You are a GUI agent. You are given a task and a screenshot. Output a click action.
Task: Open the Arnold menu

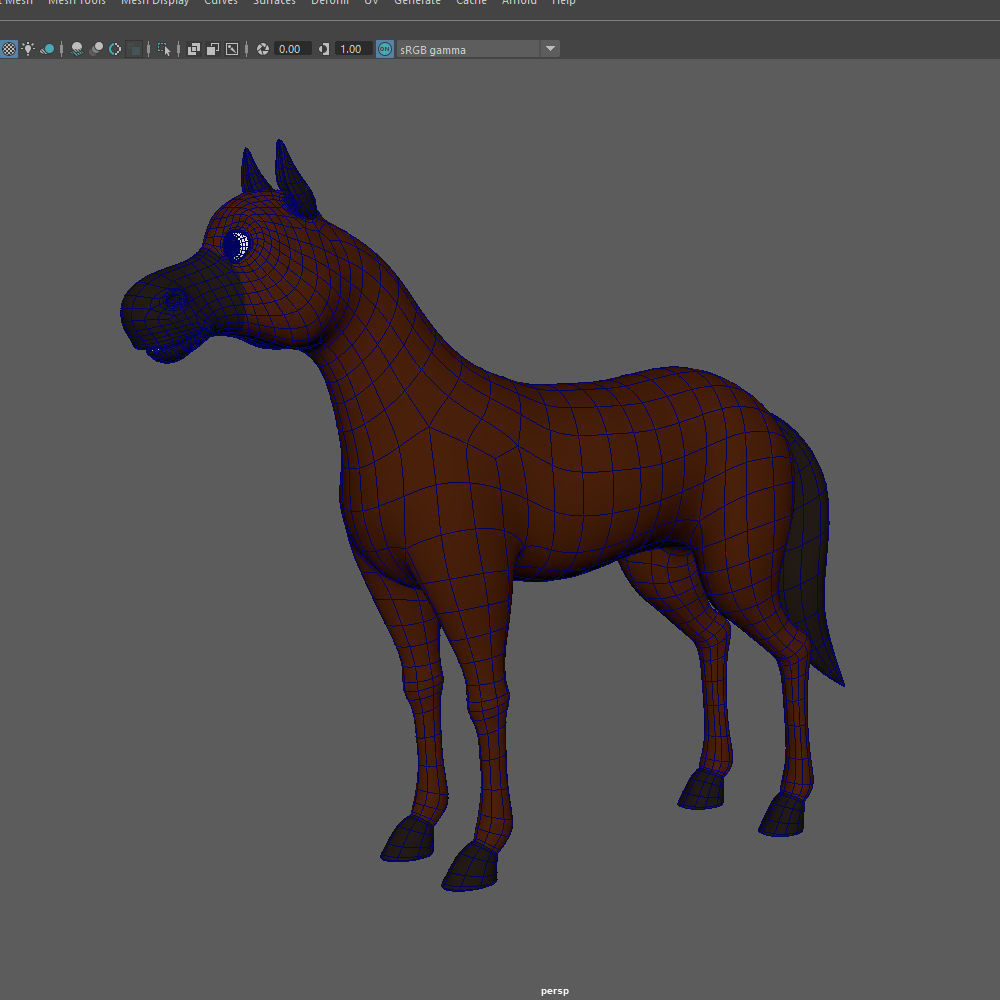pyautogui.click(x=519, y=3)
